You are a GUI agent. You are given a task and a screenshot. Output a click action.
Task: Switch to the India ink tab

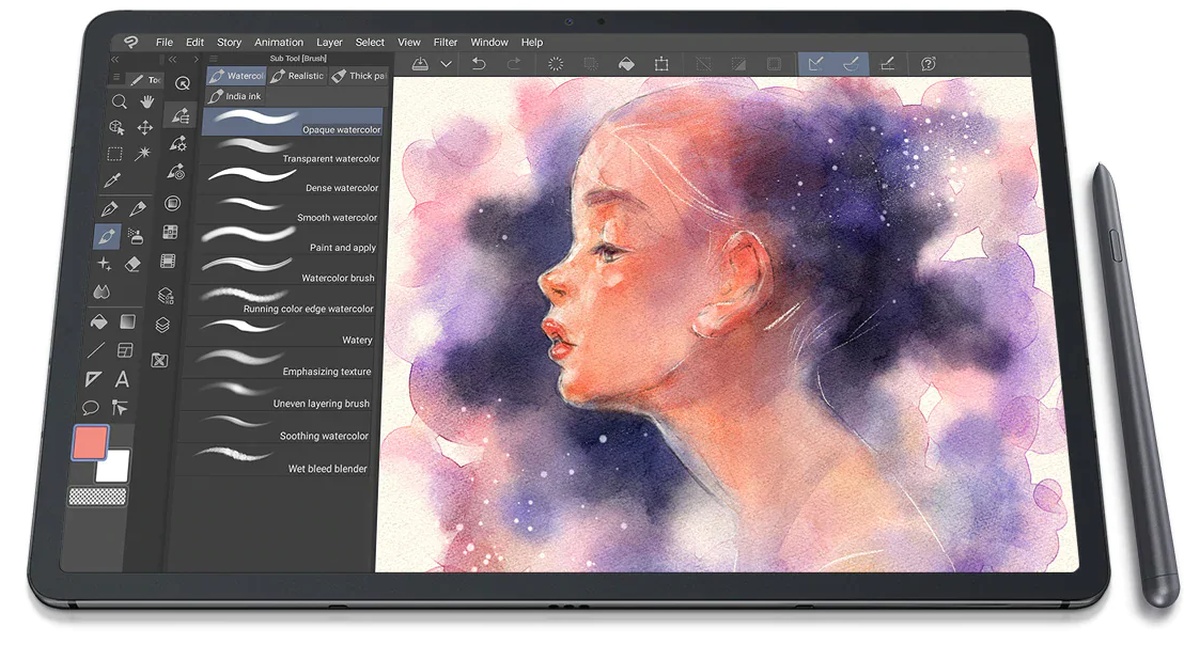pos(235,97)
